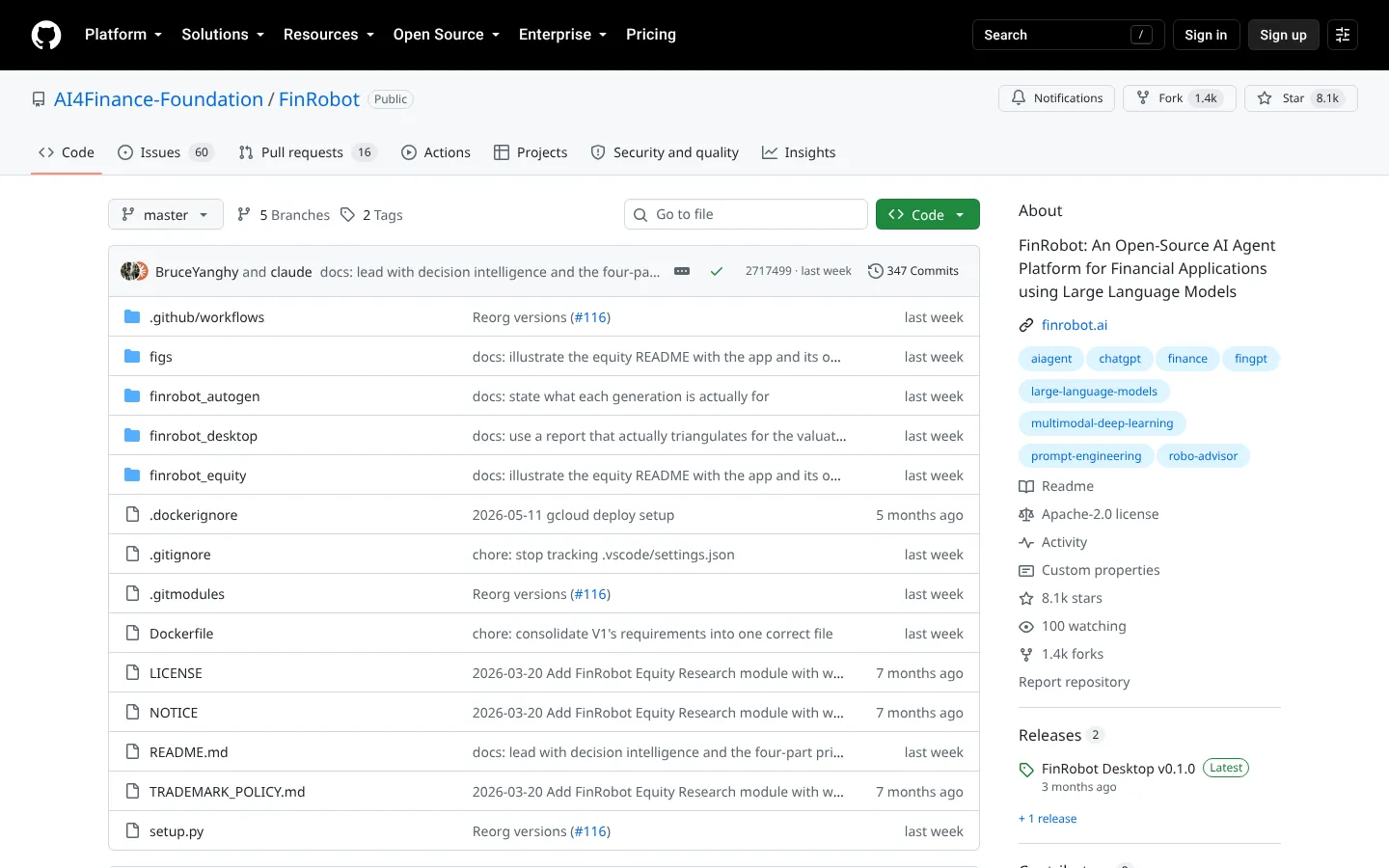1389x868 pixels.
Task: Click the Go to file input
Action: 746,214
